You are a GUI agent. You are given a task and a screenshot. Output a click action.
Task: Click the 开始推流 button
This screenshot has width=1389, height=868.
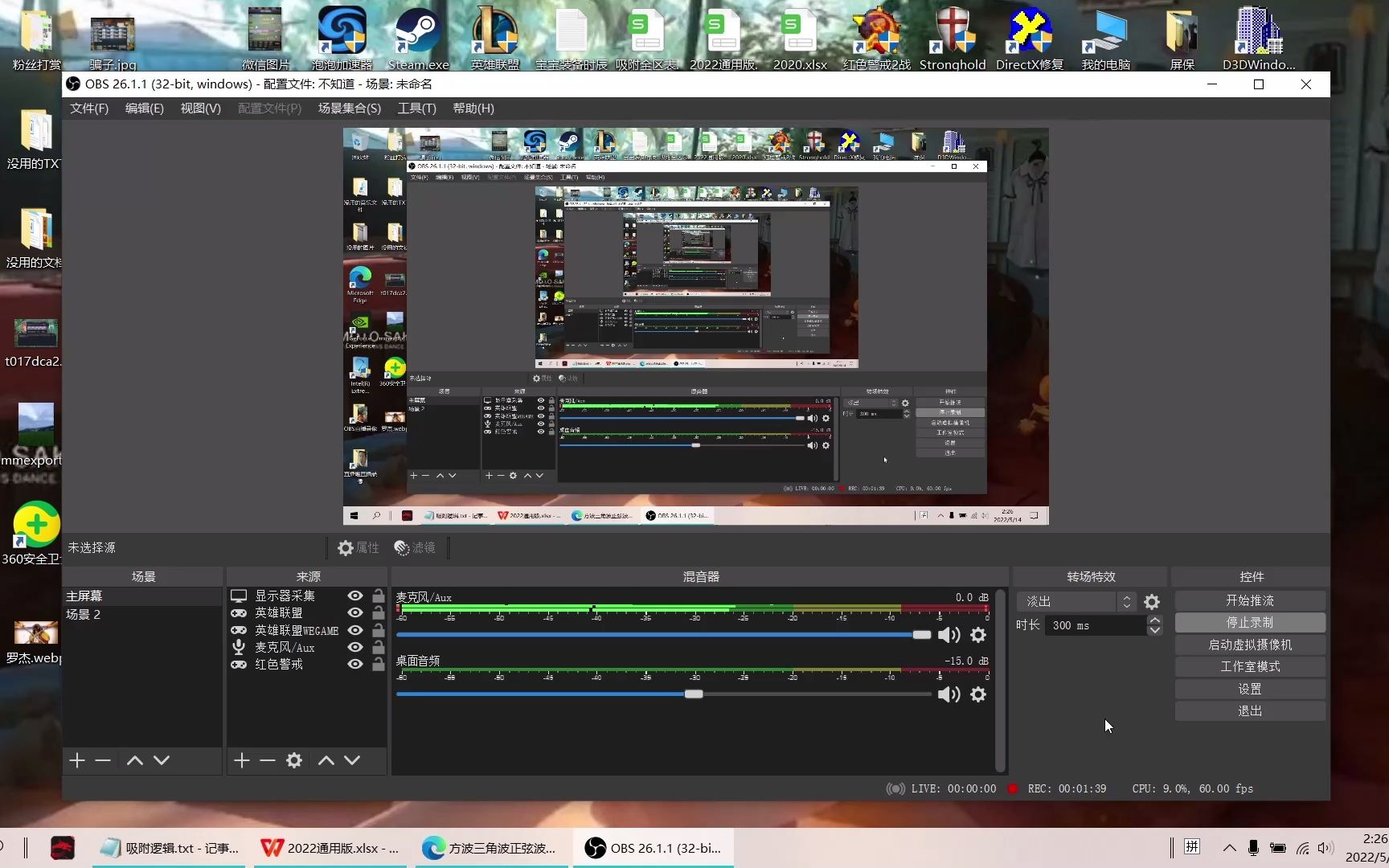[1250, 601]
